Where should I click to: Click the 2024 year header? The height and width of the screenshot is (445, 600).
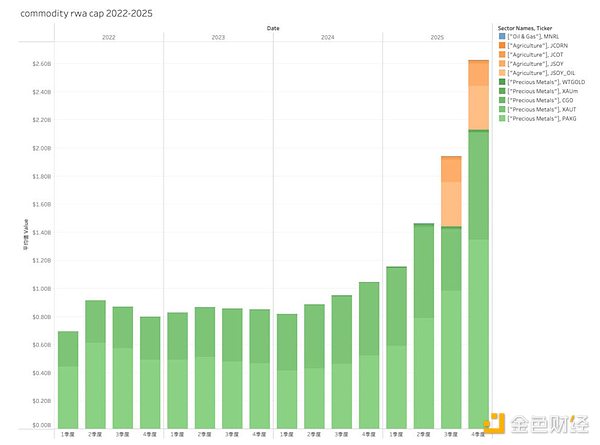click(x=326, y=37)
